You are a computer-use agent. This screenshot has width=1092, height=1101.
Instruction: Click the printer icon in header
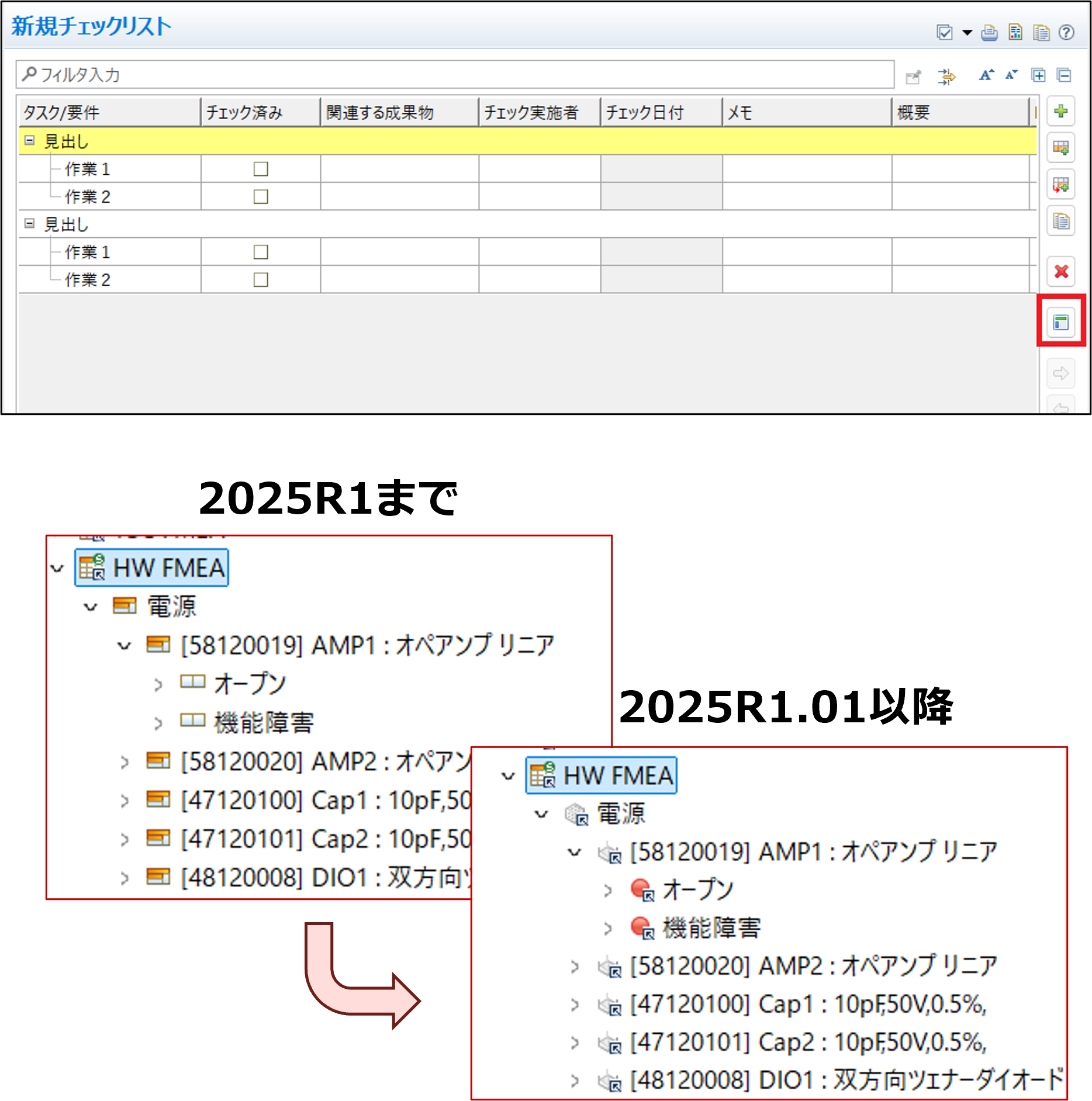click(x=989, y=33)
